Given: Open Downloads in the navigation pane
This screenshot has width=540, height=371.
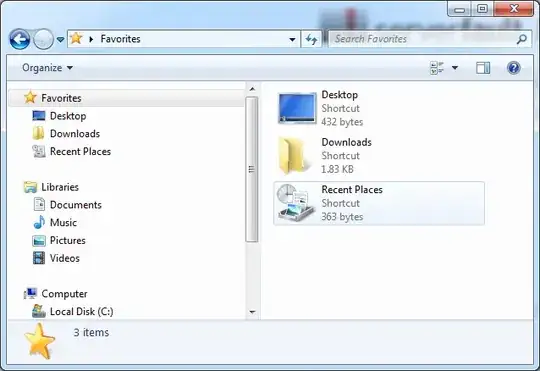Looking at the screenshot, I should (x=75, y=134).
